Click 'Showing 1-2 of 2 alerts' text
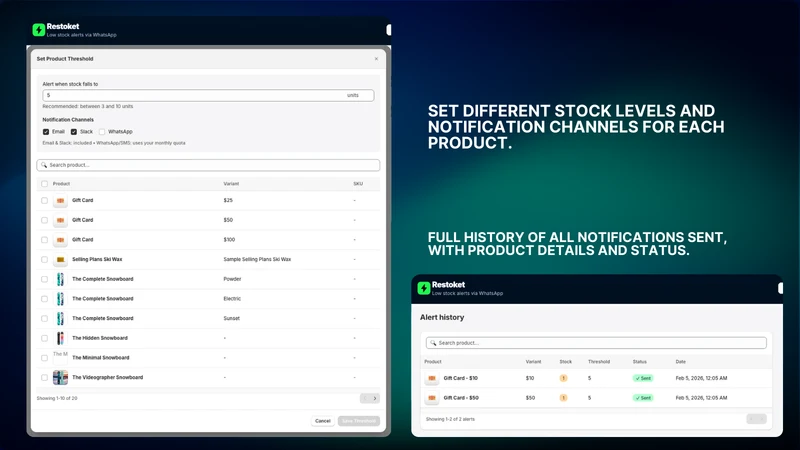Viewport: 800px width, 450px height. coord(450,419)
